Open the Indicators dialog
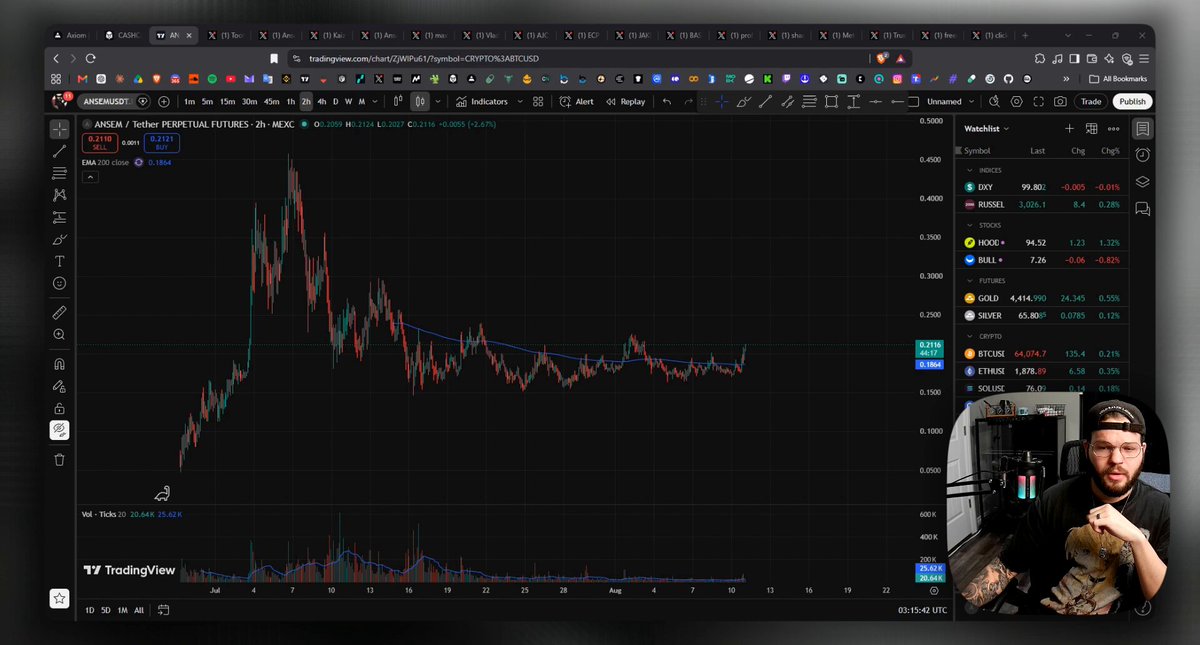The width and height of the screenshot is (1200, 645). 481,101
